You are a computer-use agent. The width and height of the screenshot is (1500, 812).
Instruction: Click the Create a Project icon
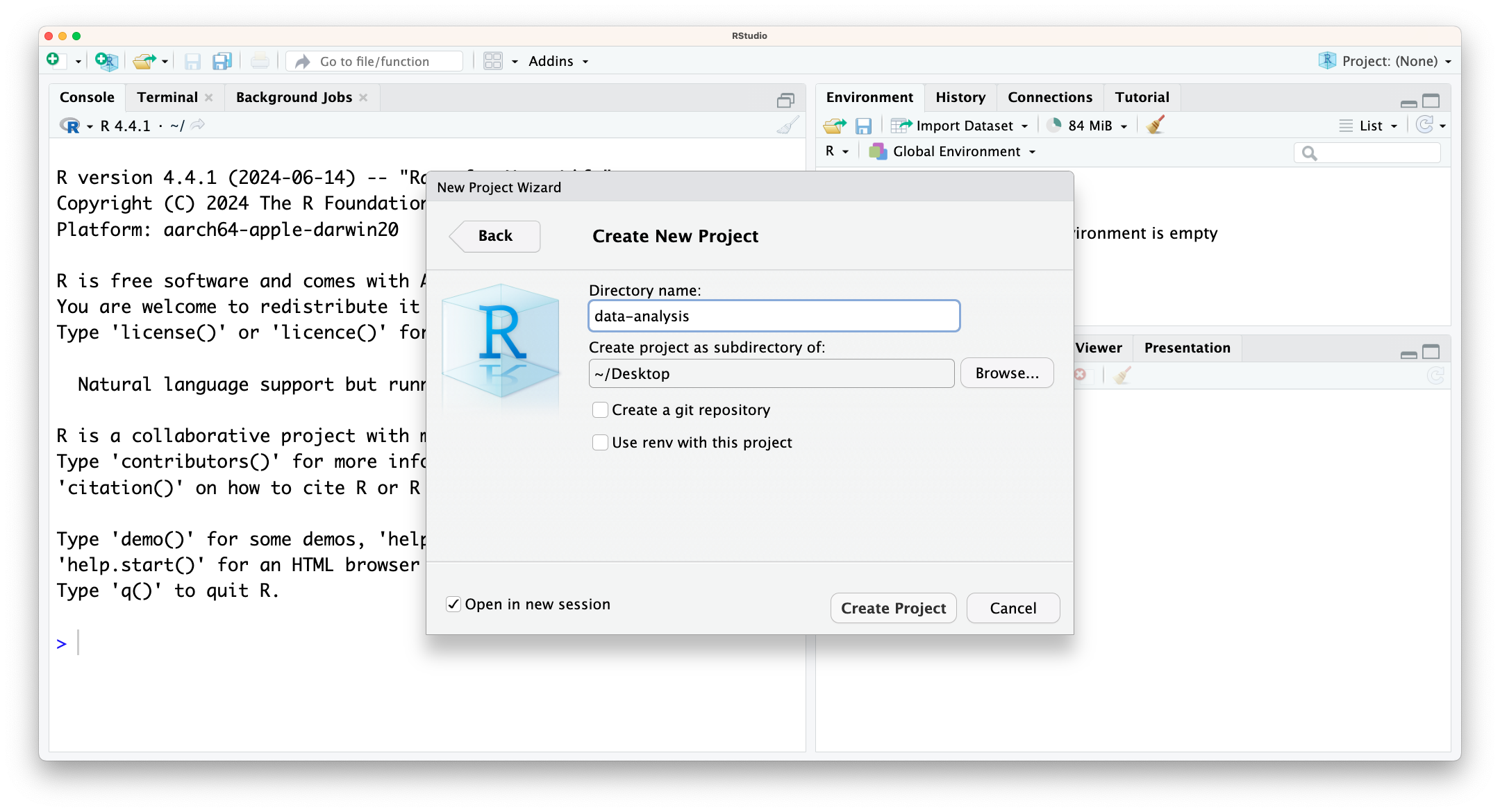[106, 61]
